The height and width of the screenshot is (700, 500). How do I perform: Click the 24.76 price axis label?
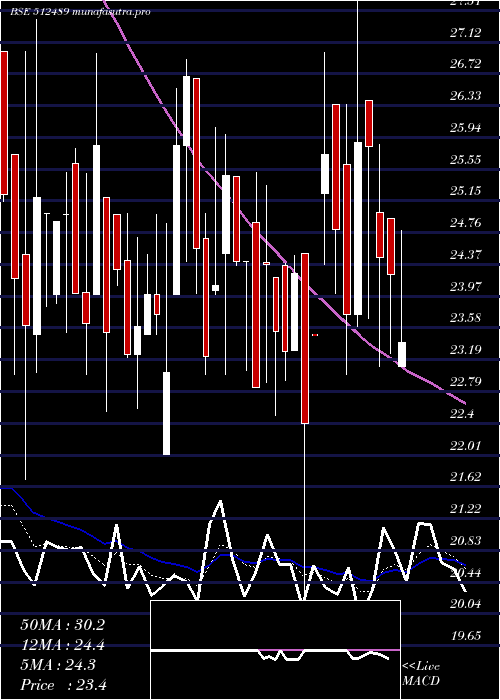(466, 223)
